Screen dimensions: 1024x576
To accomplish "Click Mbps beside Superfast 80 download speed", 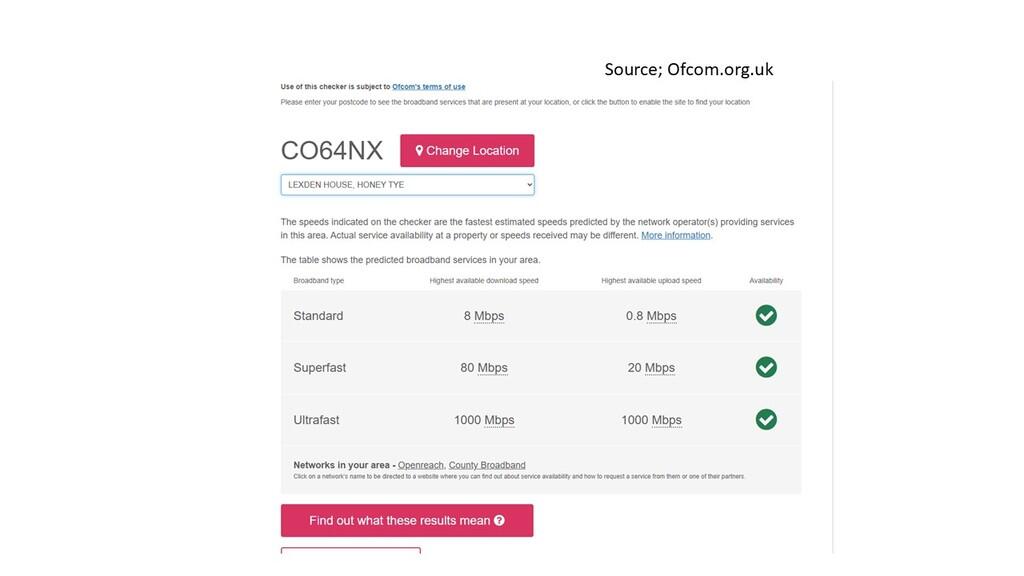I will click(493, 368).
